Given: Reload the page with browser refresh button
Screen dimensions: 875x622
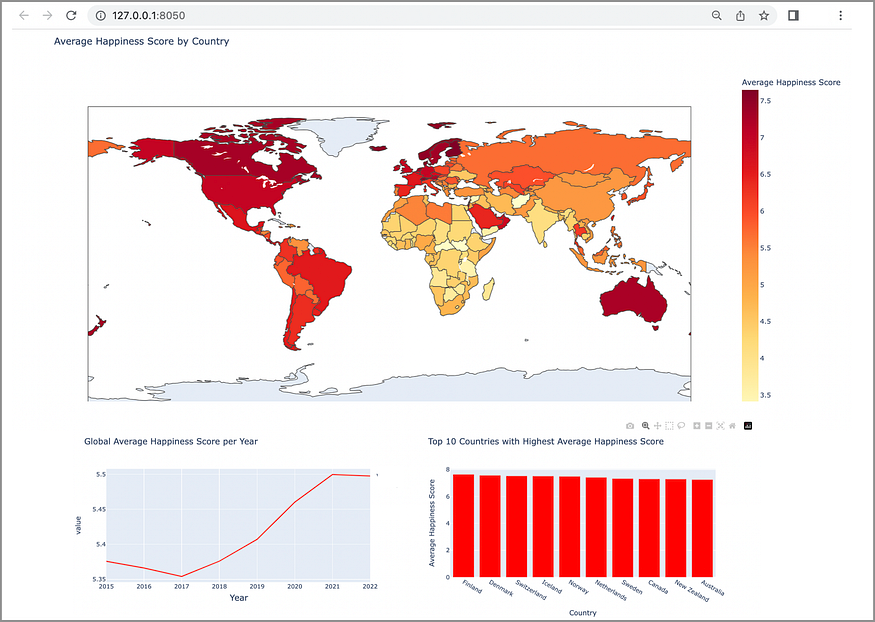Looking at the screenshot, I should point(71,15).
